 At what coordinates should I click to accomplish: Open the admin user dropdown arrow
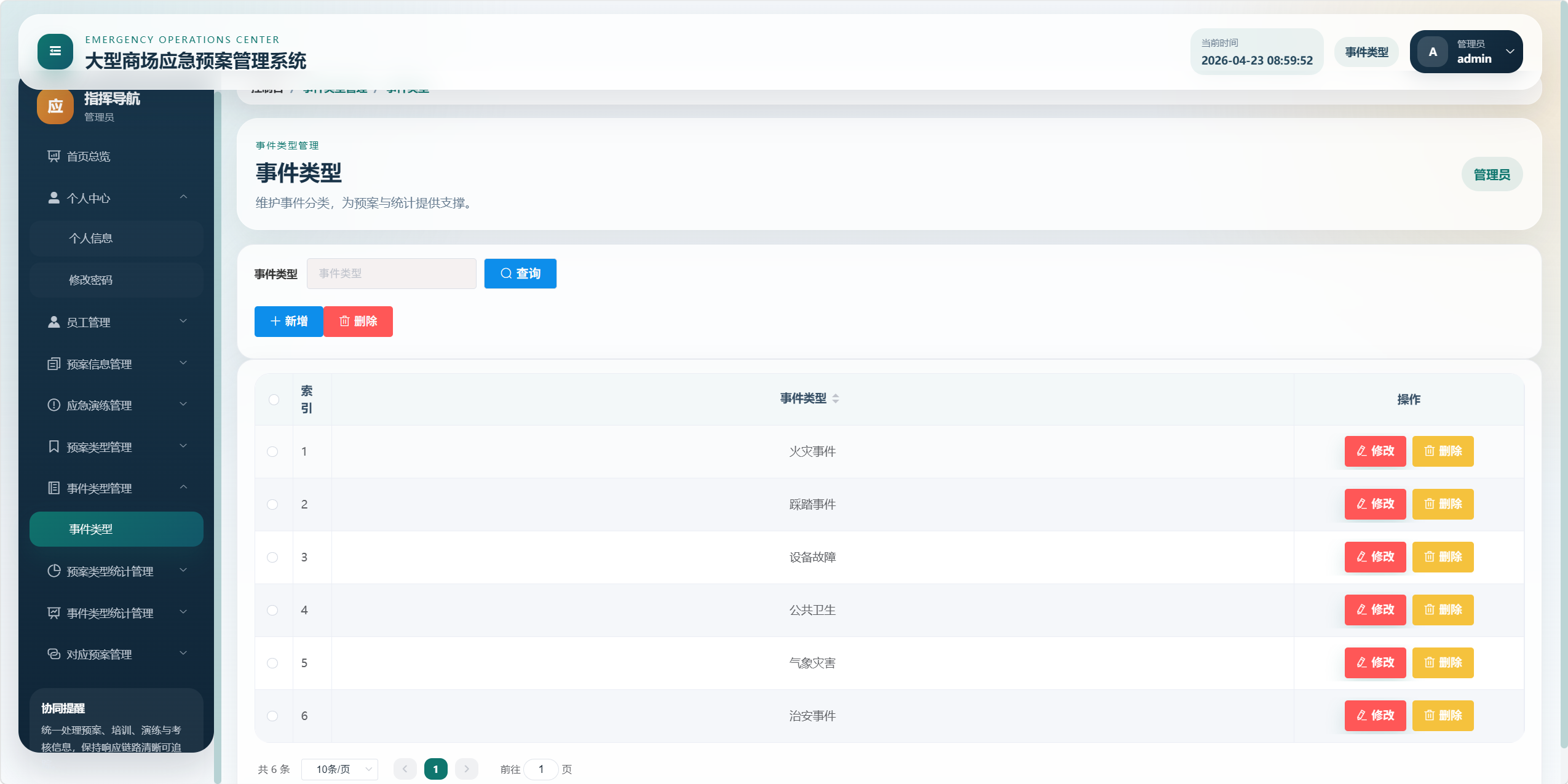click(x=1510, y=52)
